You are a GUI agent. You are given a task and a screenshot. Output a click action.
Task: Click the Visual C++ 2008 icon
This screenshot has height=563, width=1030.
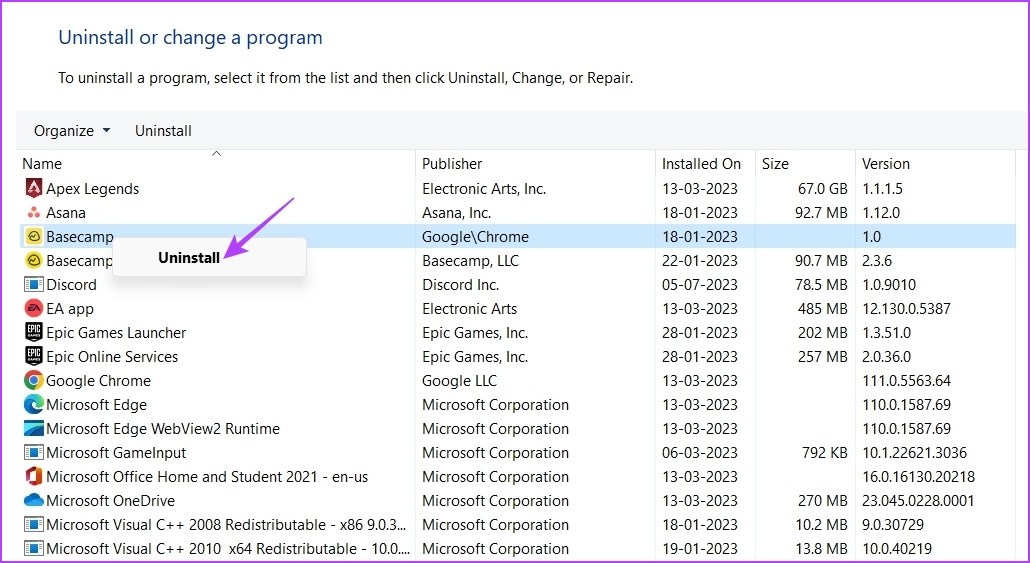34,525
